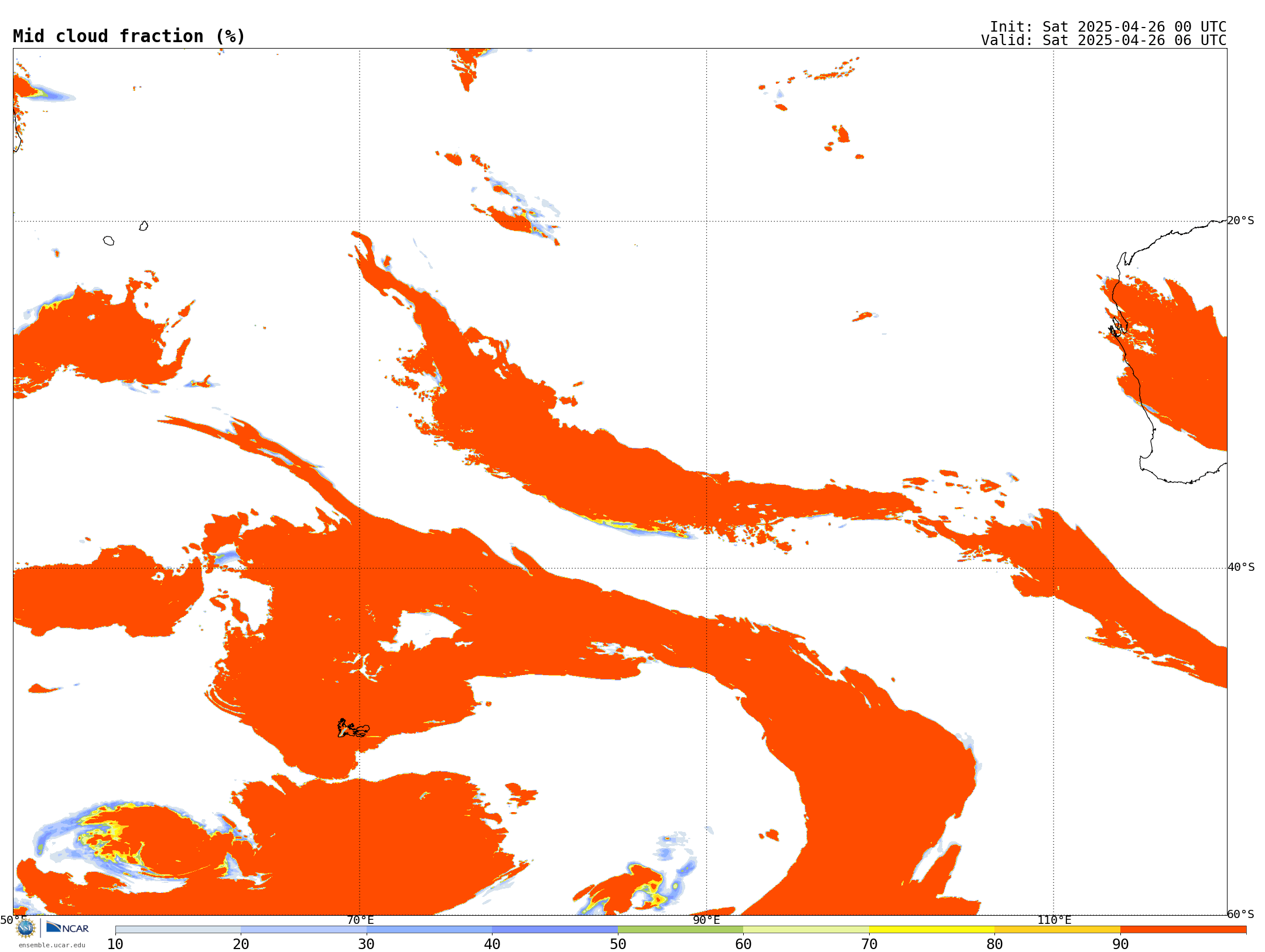Image resolution: width=1265 pixels, height=952 pixels.
Task: Click the colorbar tick label 10
Action: (x=115, y=944)
